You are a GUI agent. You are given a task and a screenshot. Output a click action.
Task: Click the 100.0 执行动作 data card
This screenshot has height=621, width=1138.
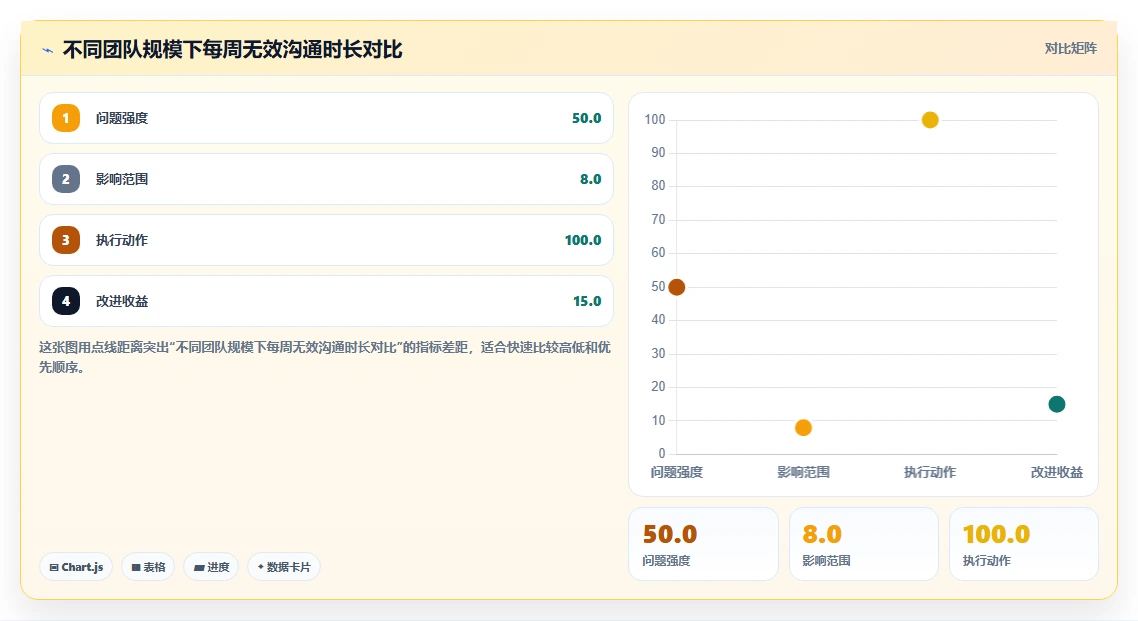pyautogui.click(x=1024, y=544)
